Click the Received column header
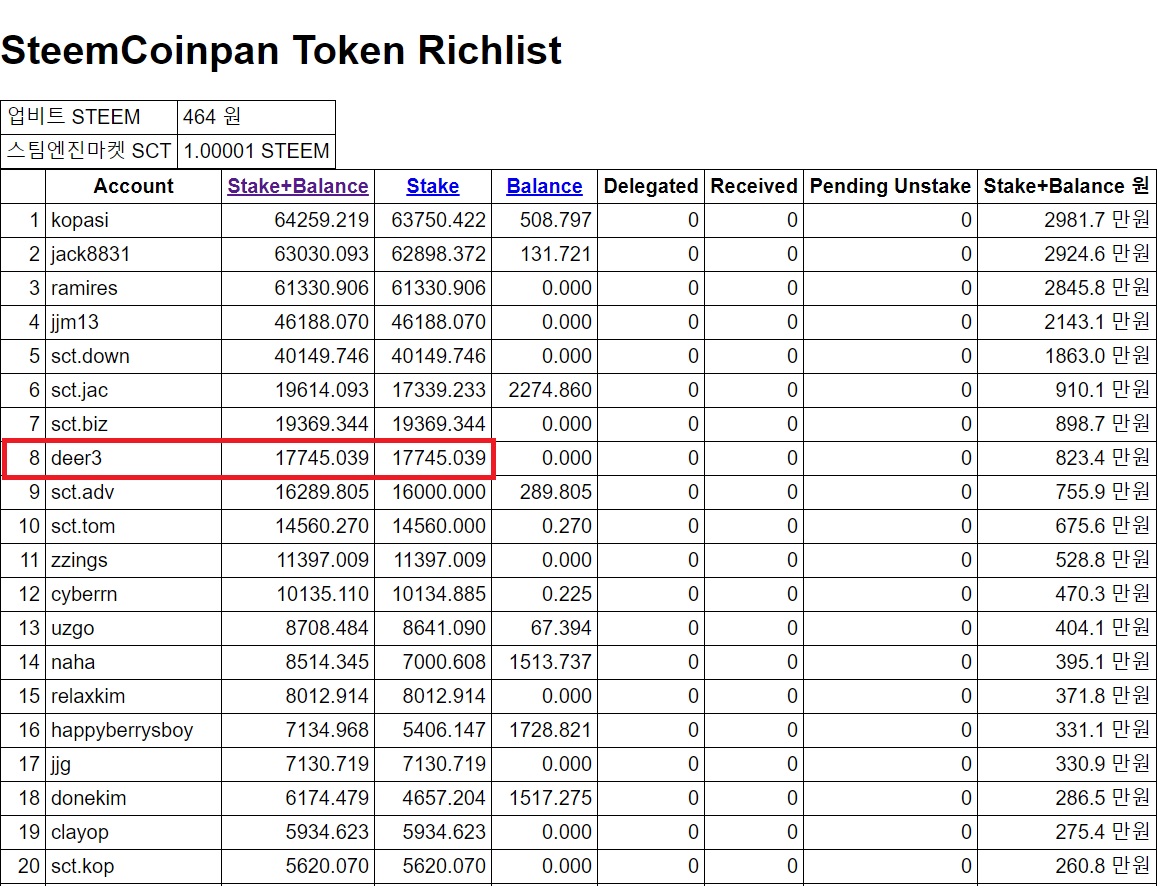1160x888 pixels. pyautogui.click(x=754, y=186)
